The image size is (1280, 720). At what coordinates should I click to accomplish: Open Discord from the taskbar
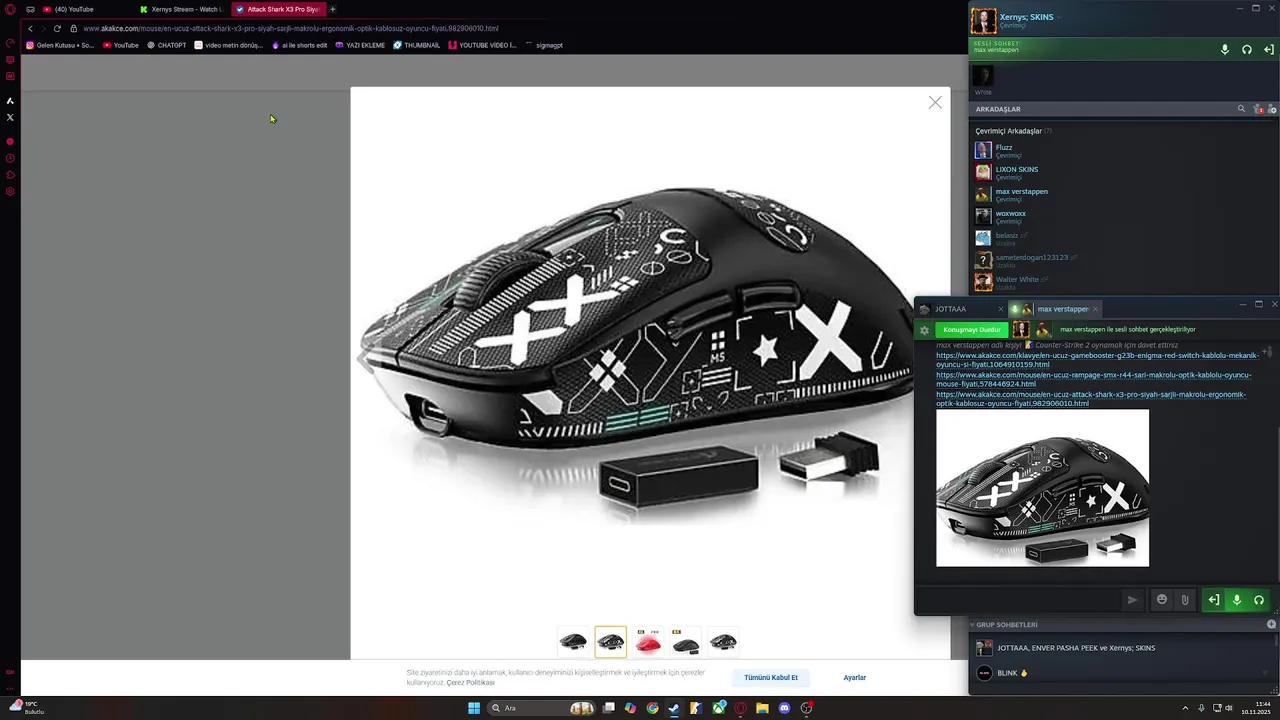(x=784, y=708)
